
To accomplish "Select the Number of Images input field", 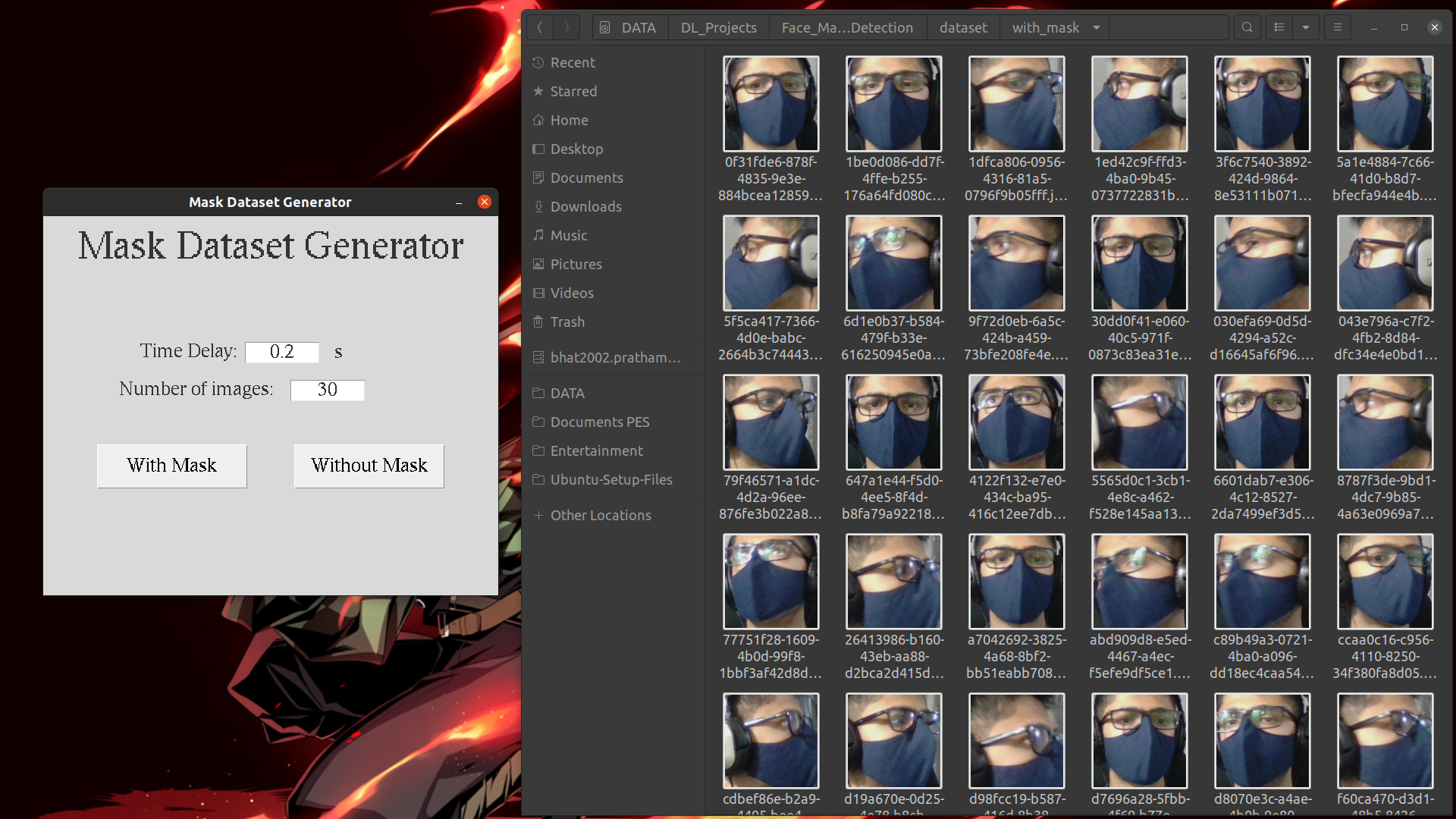I will [326, 389].
